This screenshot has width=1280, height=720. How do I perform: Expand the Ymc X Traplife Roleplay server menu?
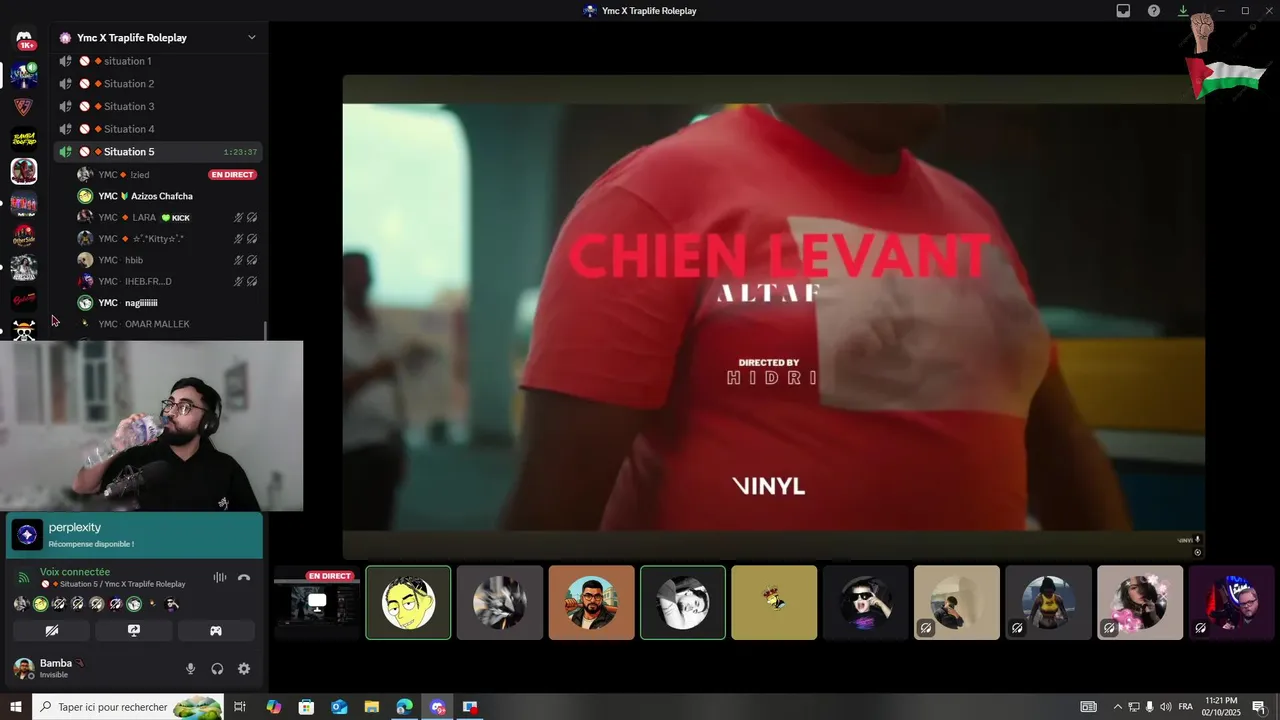[x=252, y=37]
